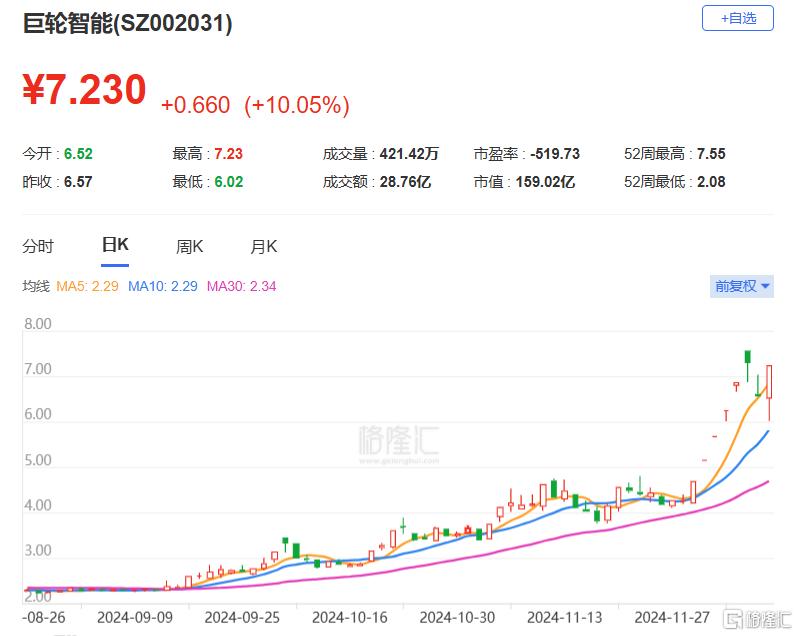
Task: Click the 昨收 value 6.57
Action: pyautogui.click(x=78, y=182)
